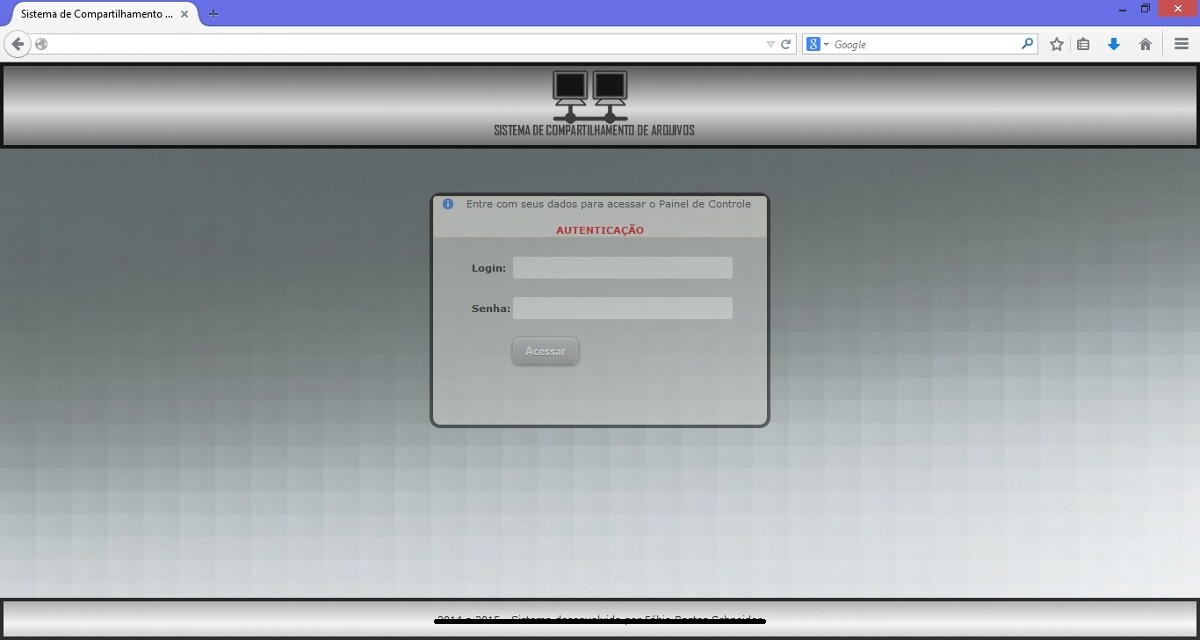Show the bookmarks list icon

pyautogui.click(x=1083, y=44)
